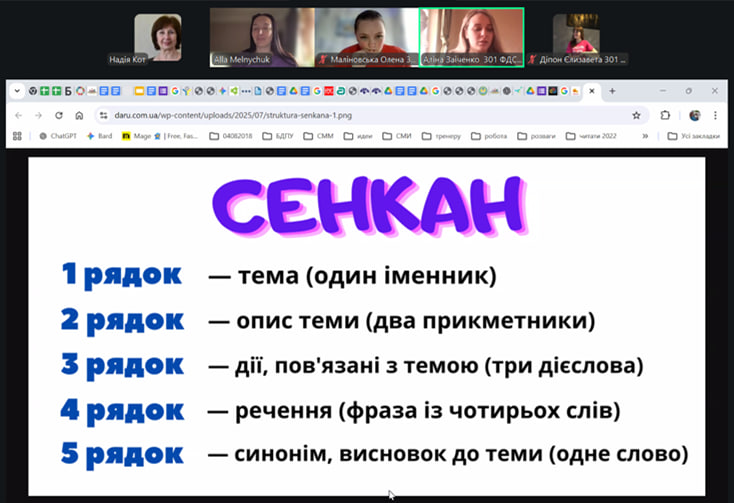Go to the Home page icon
Image resolution: width=734 pixels, height=503 pixels.
click(x=79, y=115)
